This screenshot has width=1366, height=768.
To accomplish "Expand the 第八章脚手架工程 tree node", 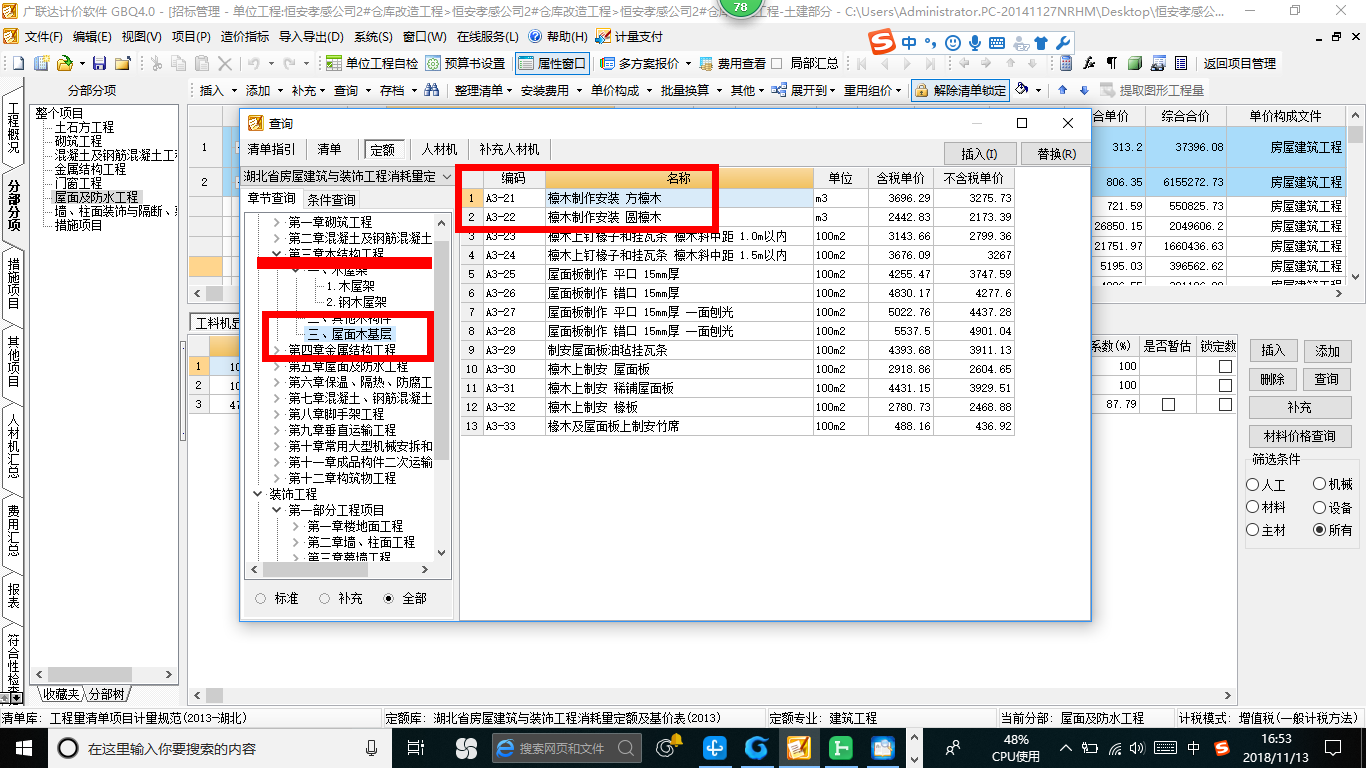I will (277, 414).
